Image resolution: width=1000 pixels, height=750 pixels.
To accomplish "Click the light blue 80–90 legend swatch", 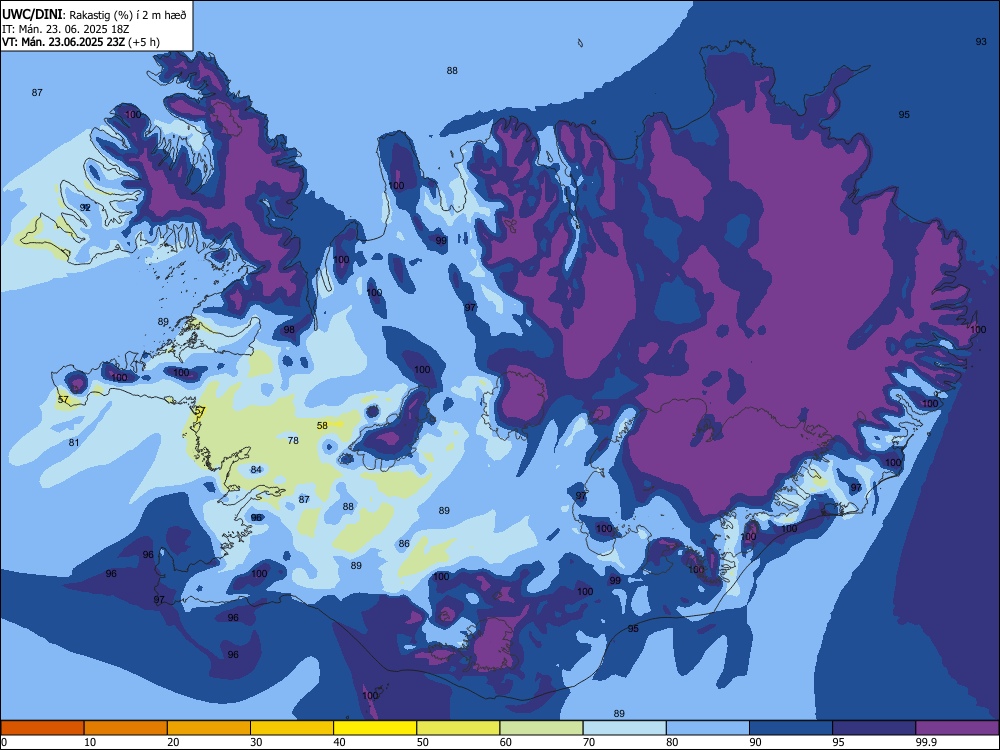I will (x=708, y=728).
